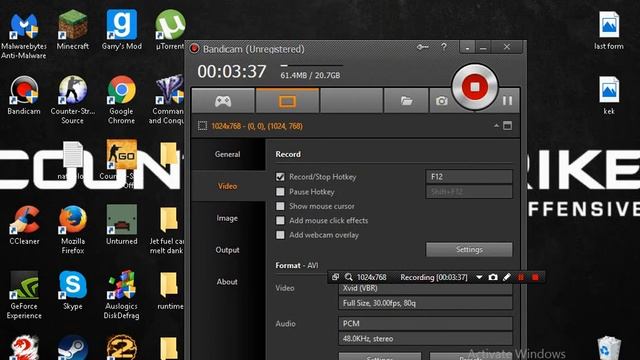This screenshot has height=360, width=640.
Task: Click the 00:03:37 recording timer
Action: pyautogui.click(x=231, y=72)
